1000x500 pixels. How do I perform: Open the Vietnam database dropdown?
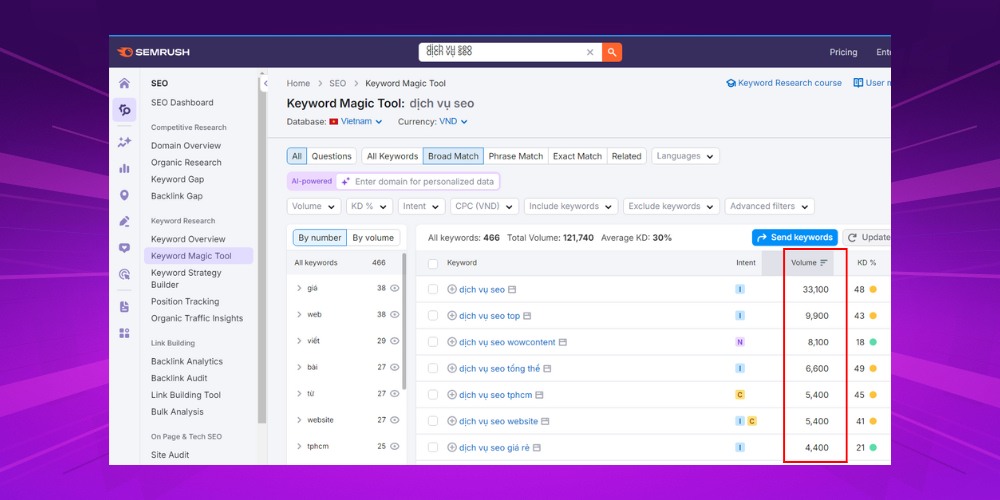point(356,121)
